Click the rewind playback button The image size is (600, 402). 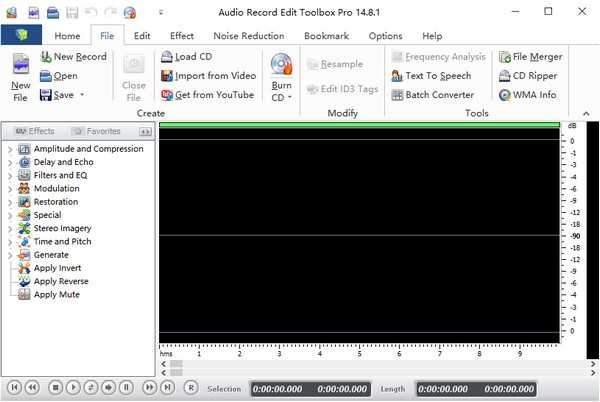pyautogui.click(x=32, y=387)
